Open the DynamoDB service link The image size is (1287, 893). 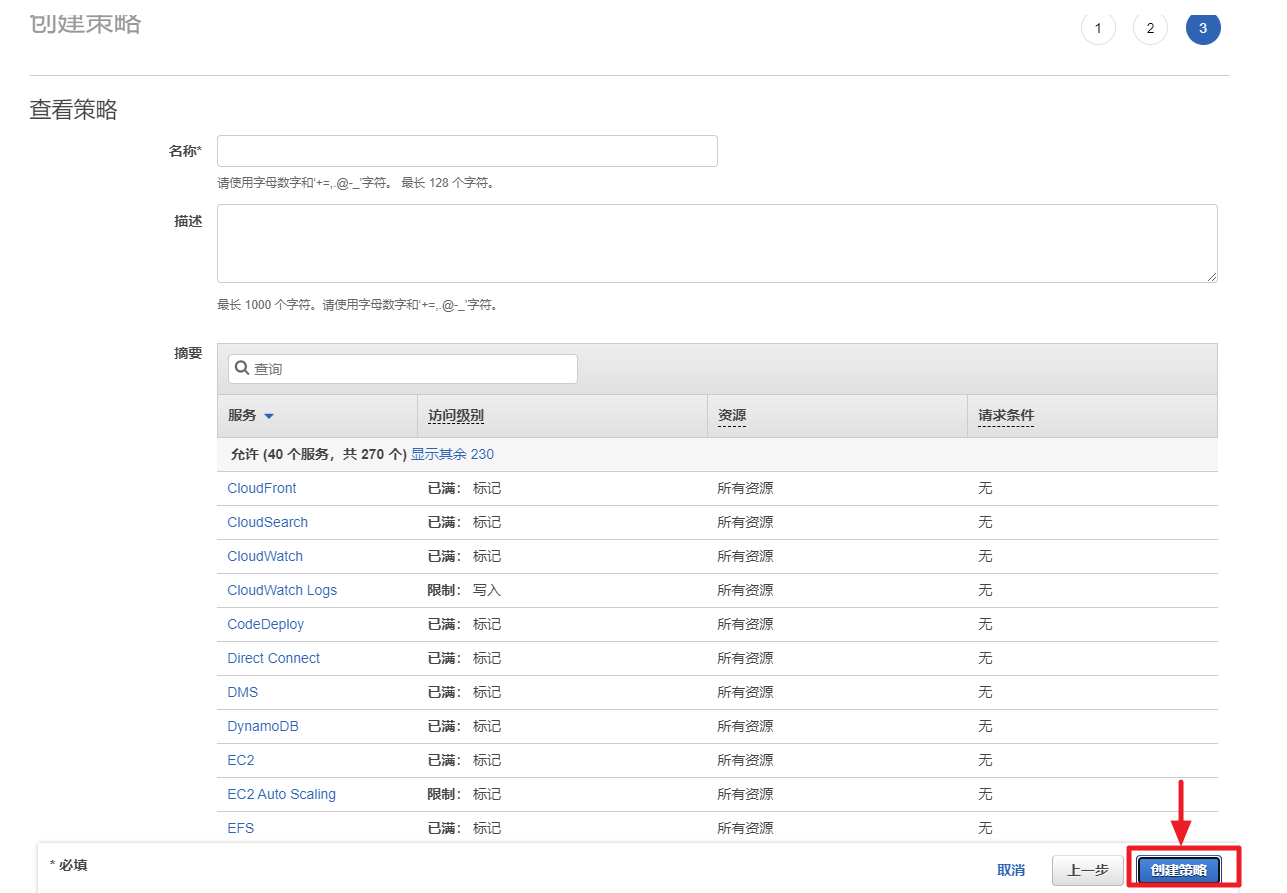(263, 726)
